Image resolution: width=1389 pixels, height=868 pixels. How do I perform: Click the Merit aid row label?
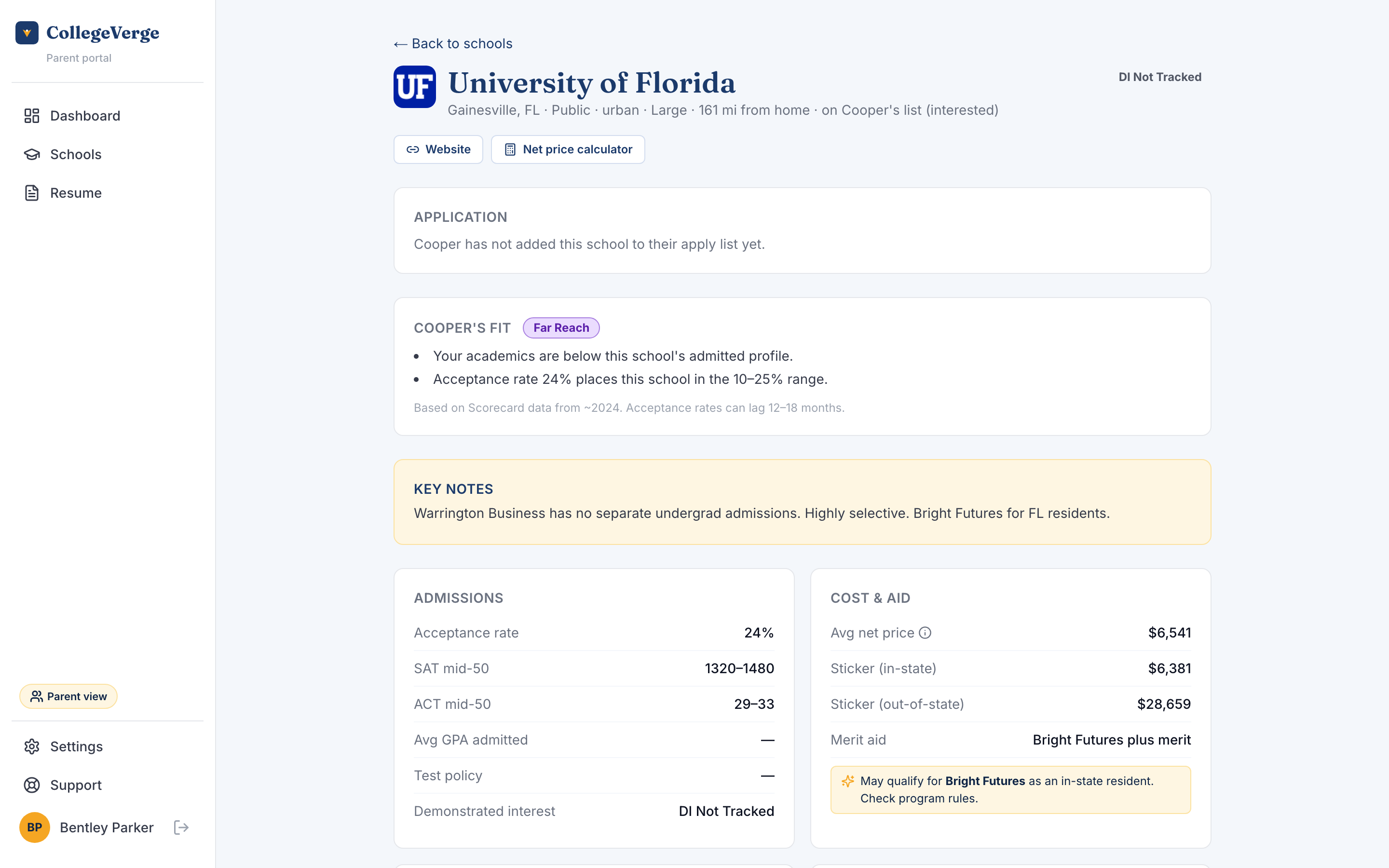click(858, 739)
